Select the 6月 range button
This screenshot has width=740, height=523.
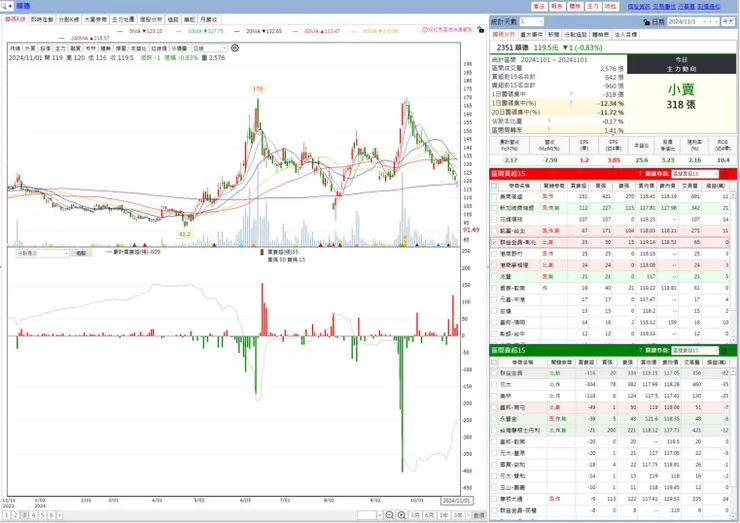(x=429, y=515)
